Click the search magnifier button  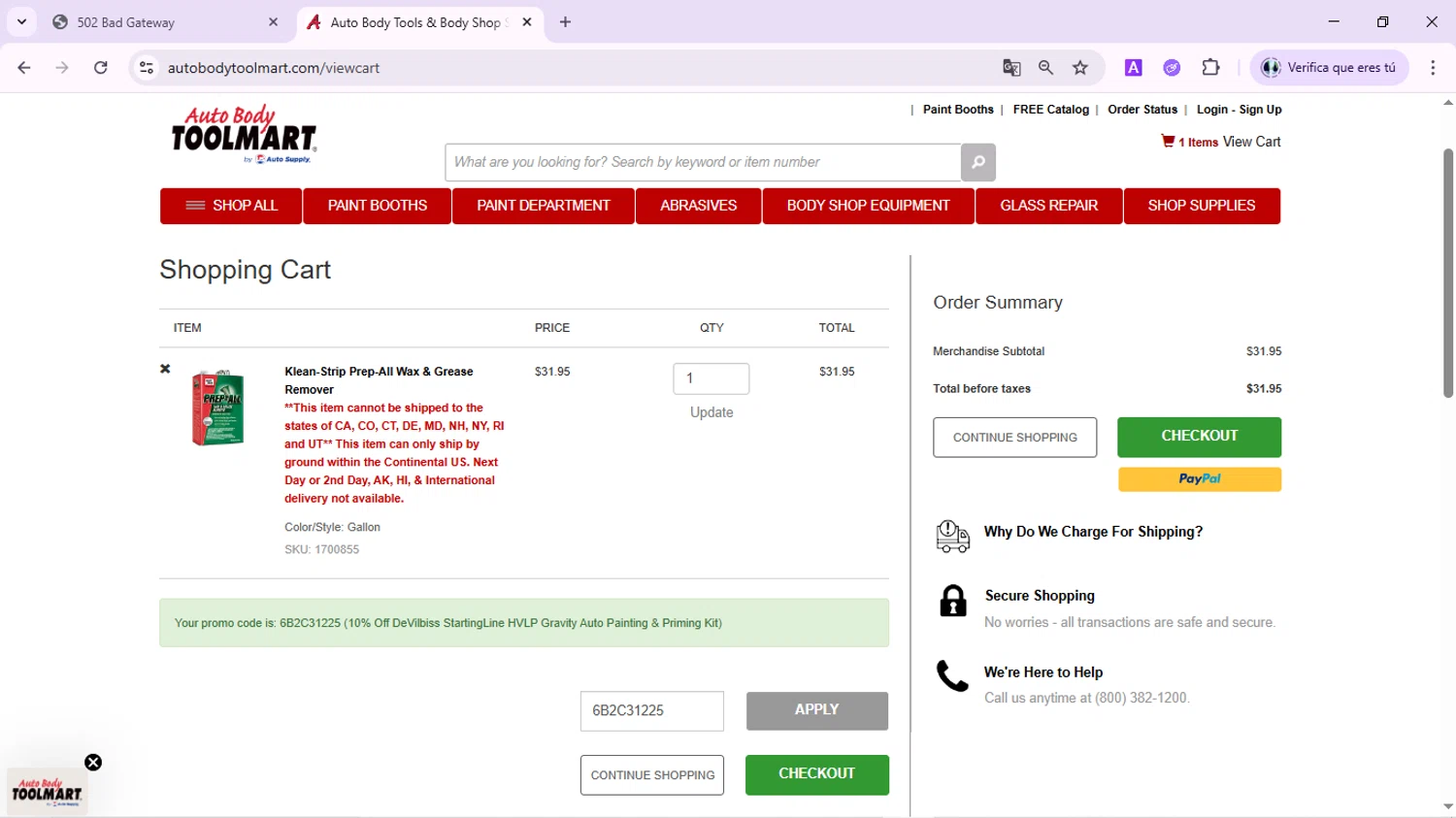(977, 162)
